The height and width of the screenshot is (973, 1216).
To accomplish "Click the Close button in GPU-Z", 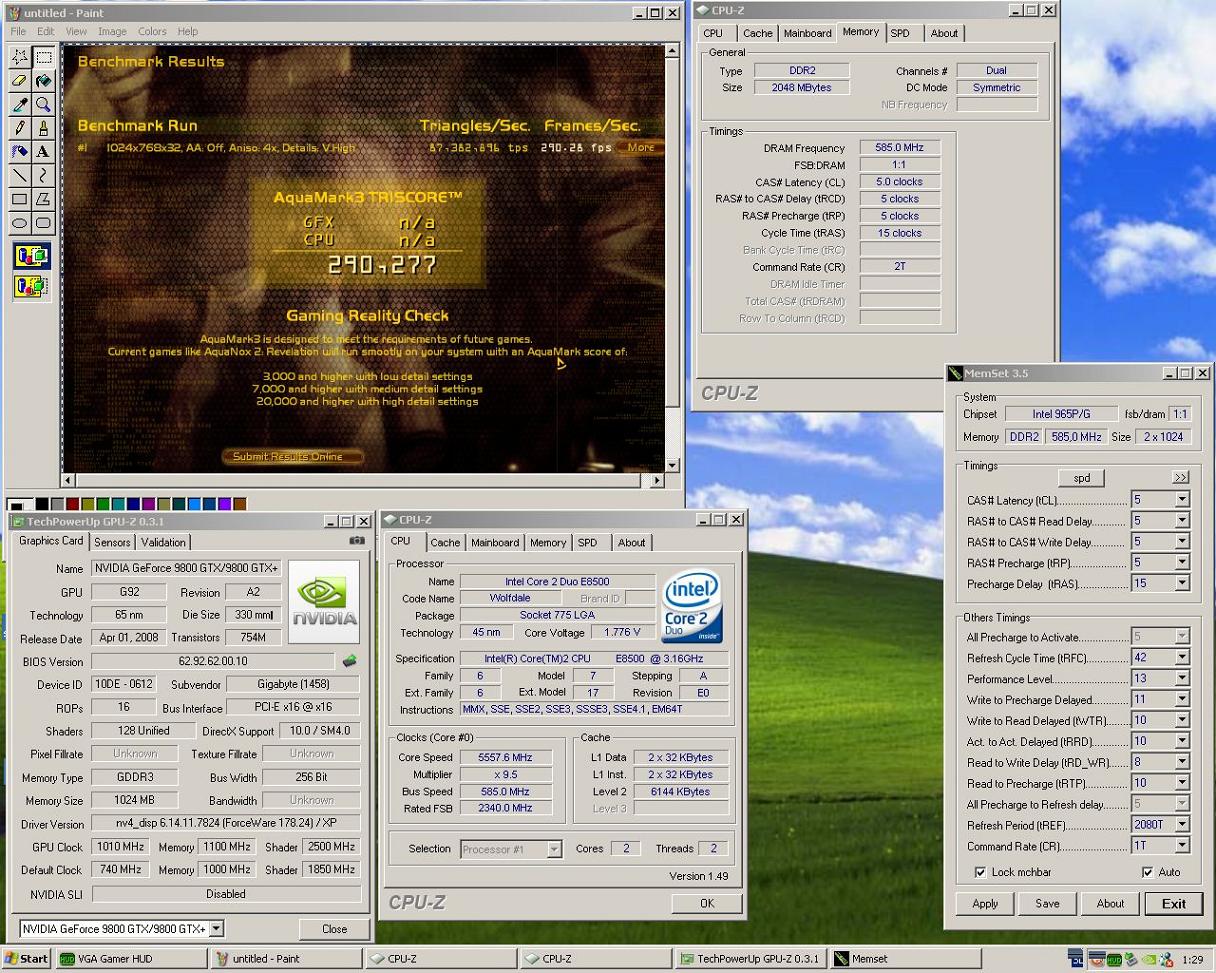I will [x=334, y=929].
